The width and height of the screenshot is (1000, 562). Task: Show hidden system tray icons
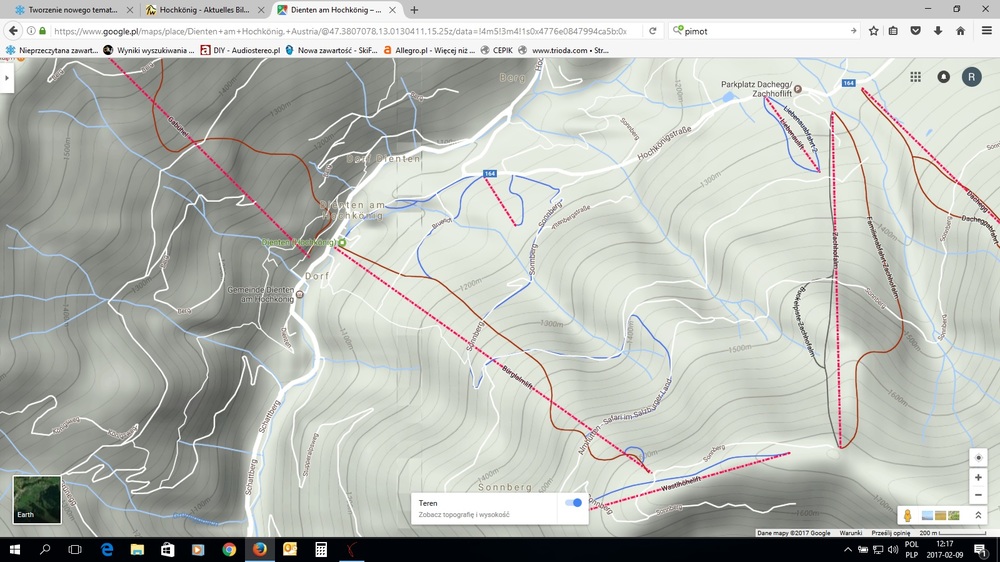click(848, 549)
